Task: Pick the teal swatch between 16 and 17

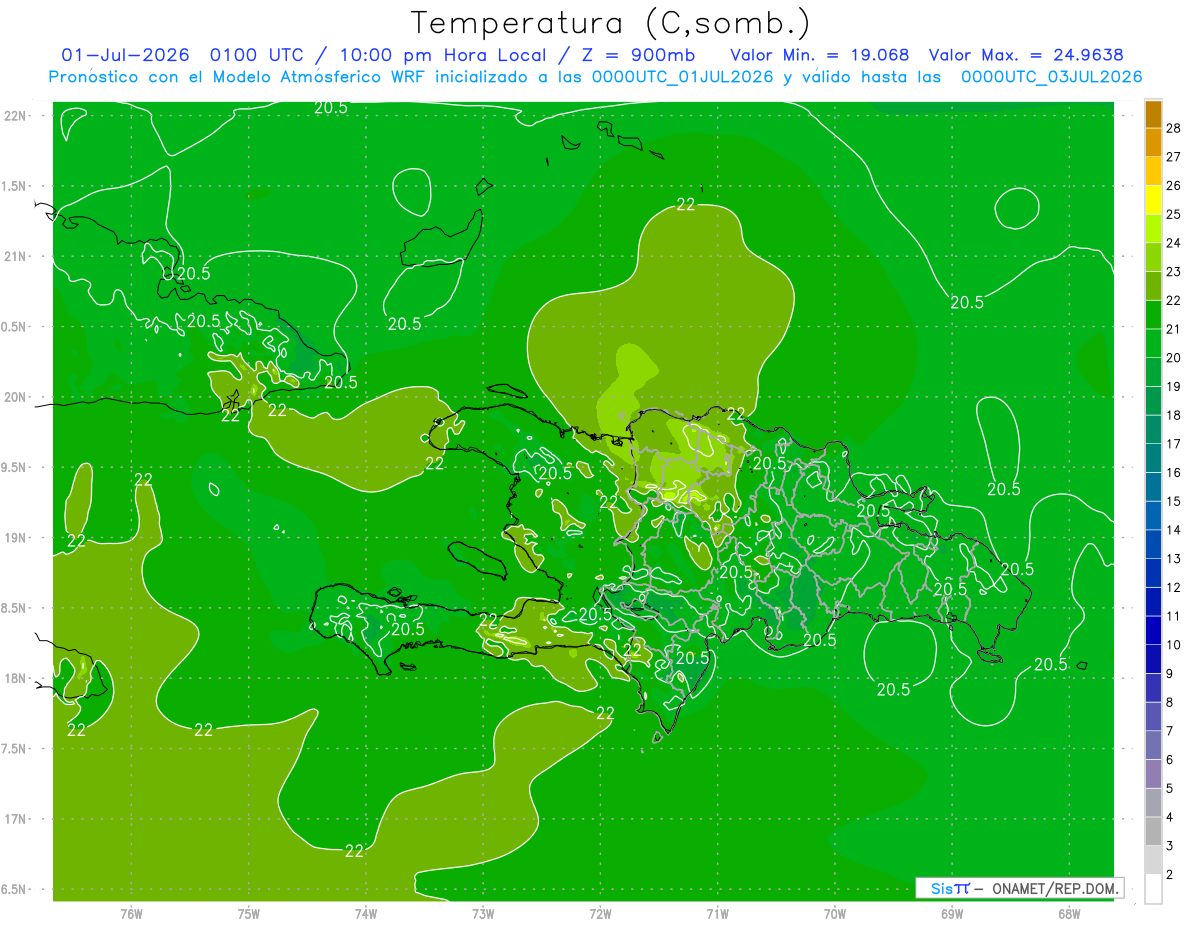Action: pos(1153,458)
